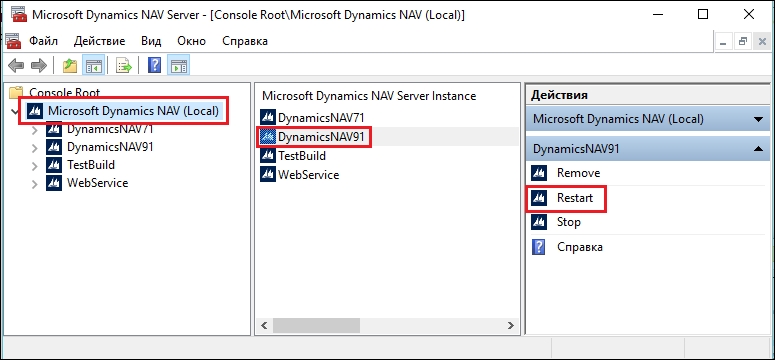Click Справка in the actions pane

pos(580,247)
